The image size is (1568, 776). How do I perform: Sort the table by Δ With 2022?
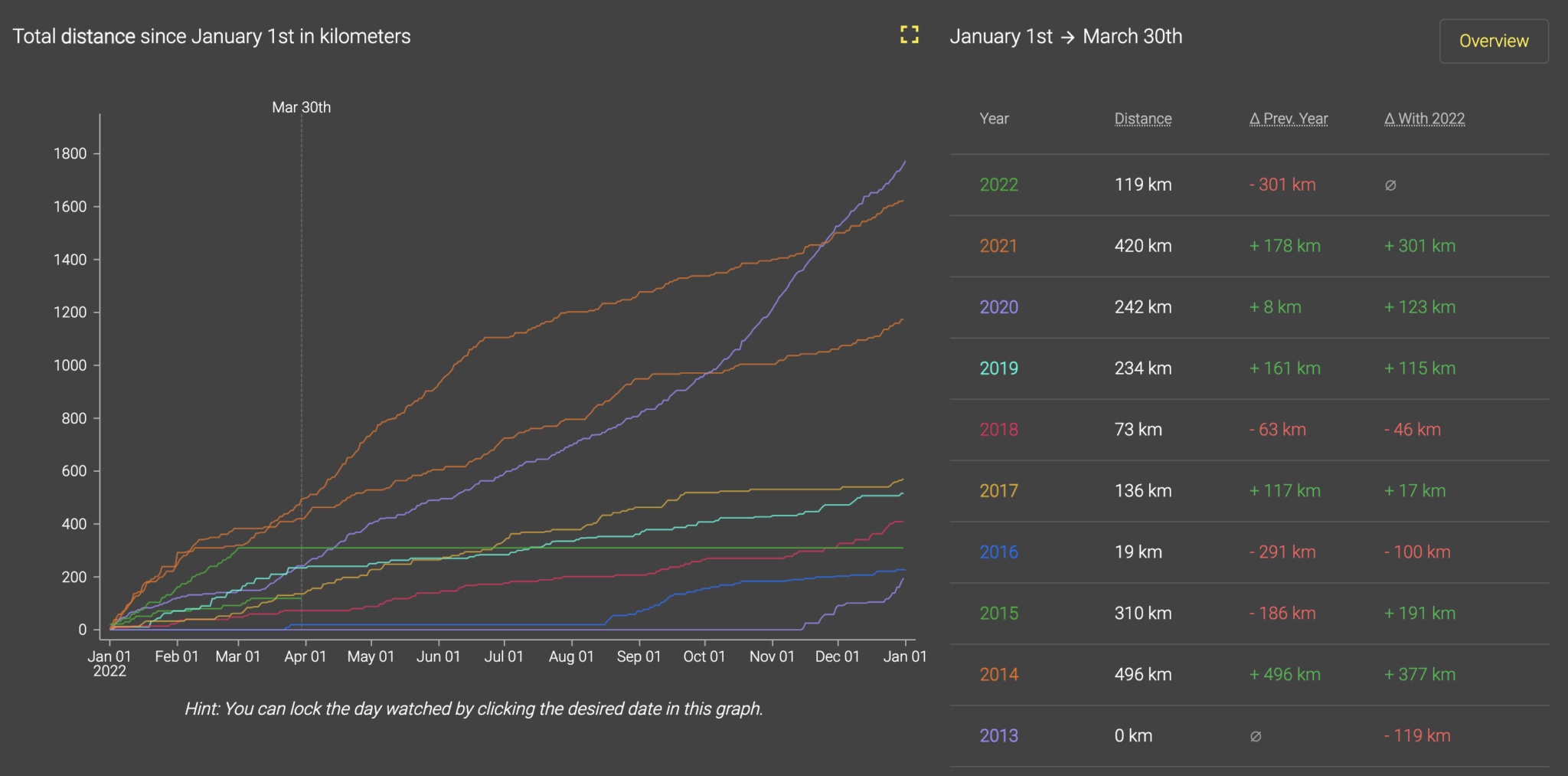point(1424,118)
